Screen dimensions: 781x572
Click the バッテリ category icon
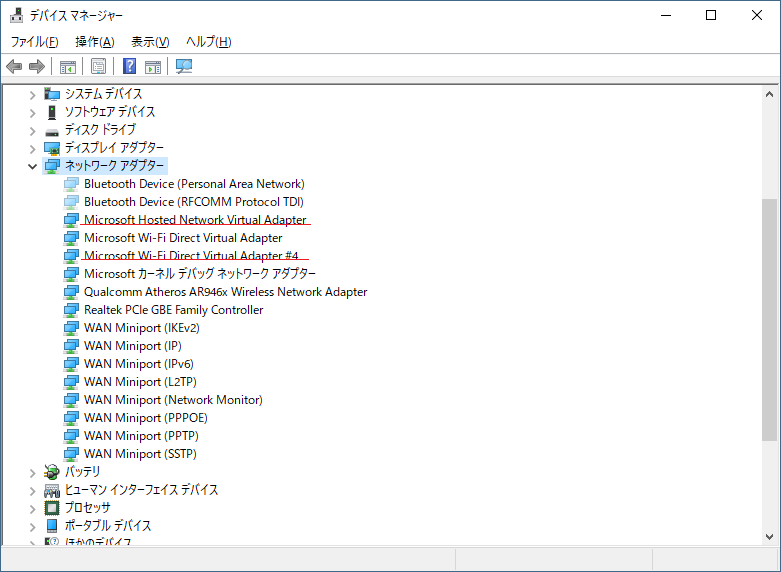(52, 471)
